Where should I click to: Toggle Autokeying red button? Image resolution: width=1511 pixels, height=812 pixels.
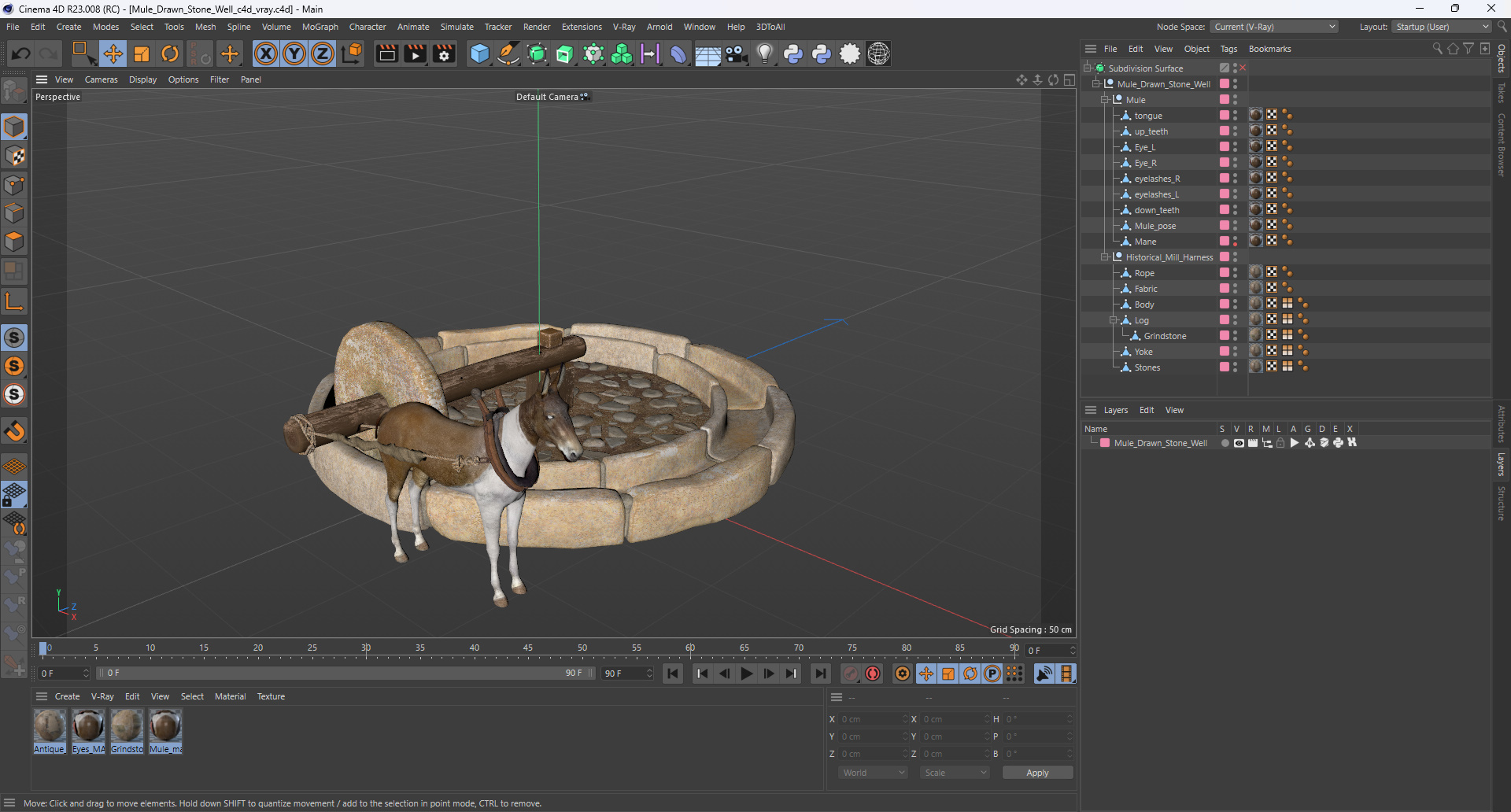(873, 674)
